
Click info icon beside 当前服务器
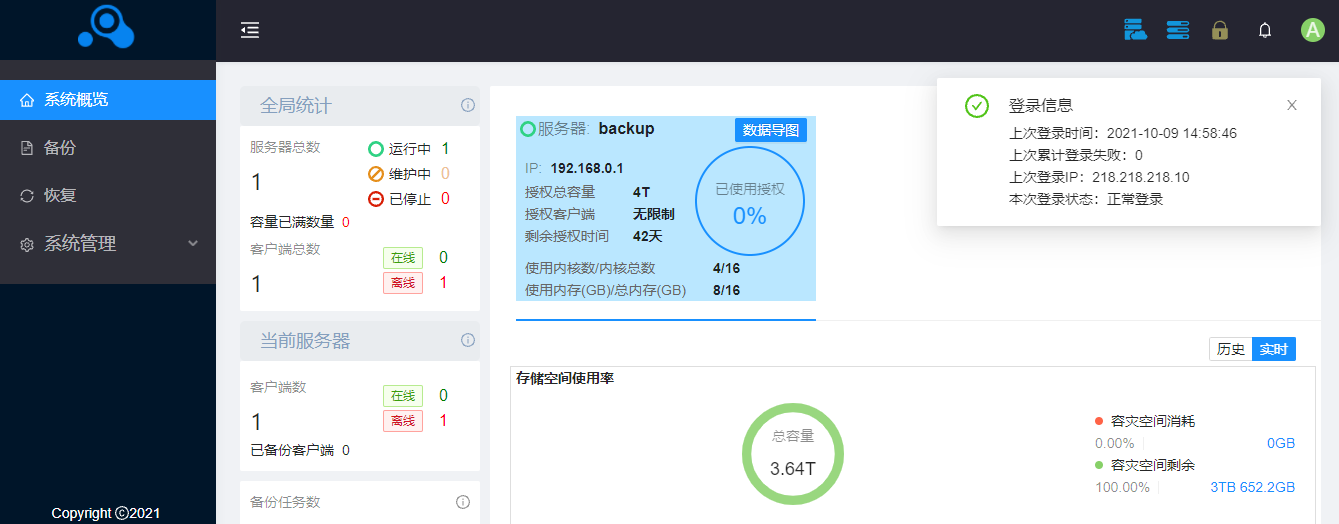coord(467,340)
